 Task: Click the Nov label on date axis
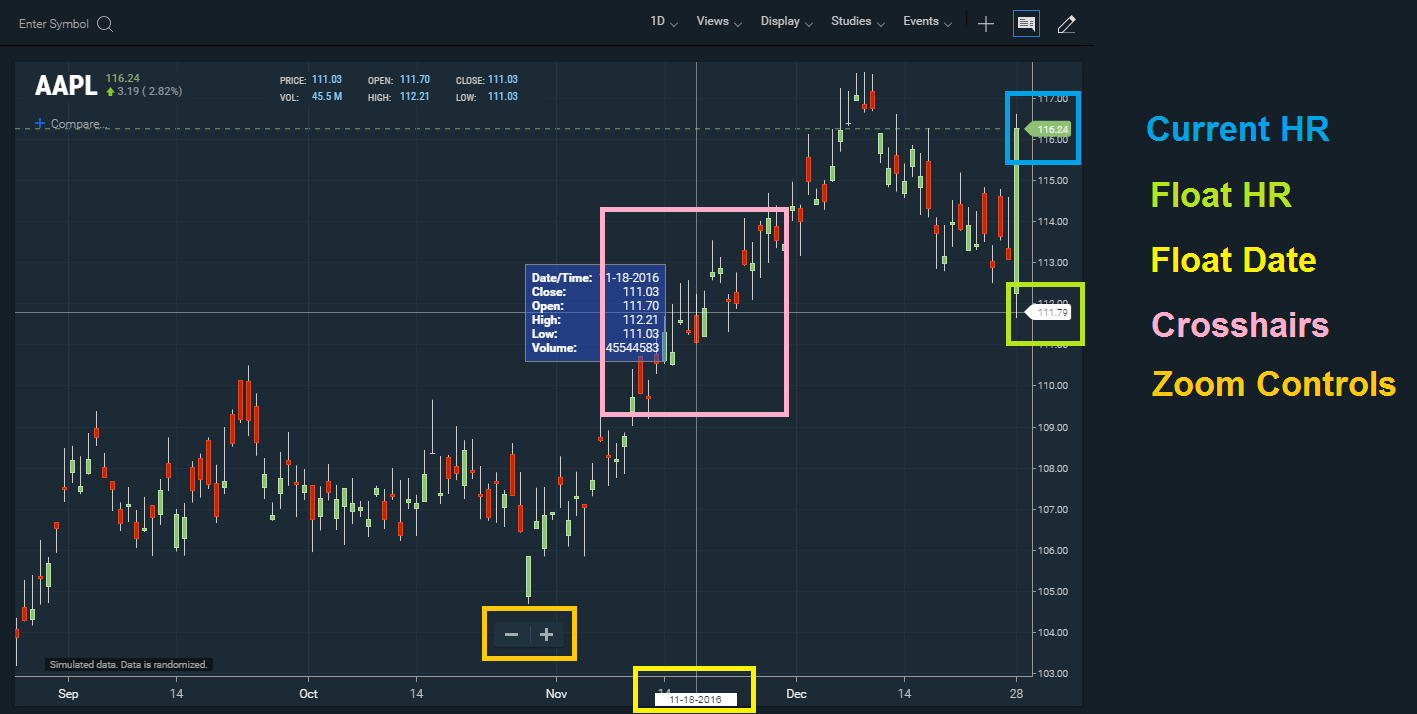point(556,693)
